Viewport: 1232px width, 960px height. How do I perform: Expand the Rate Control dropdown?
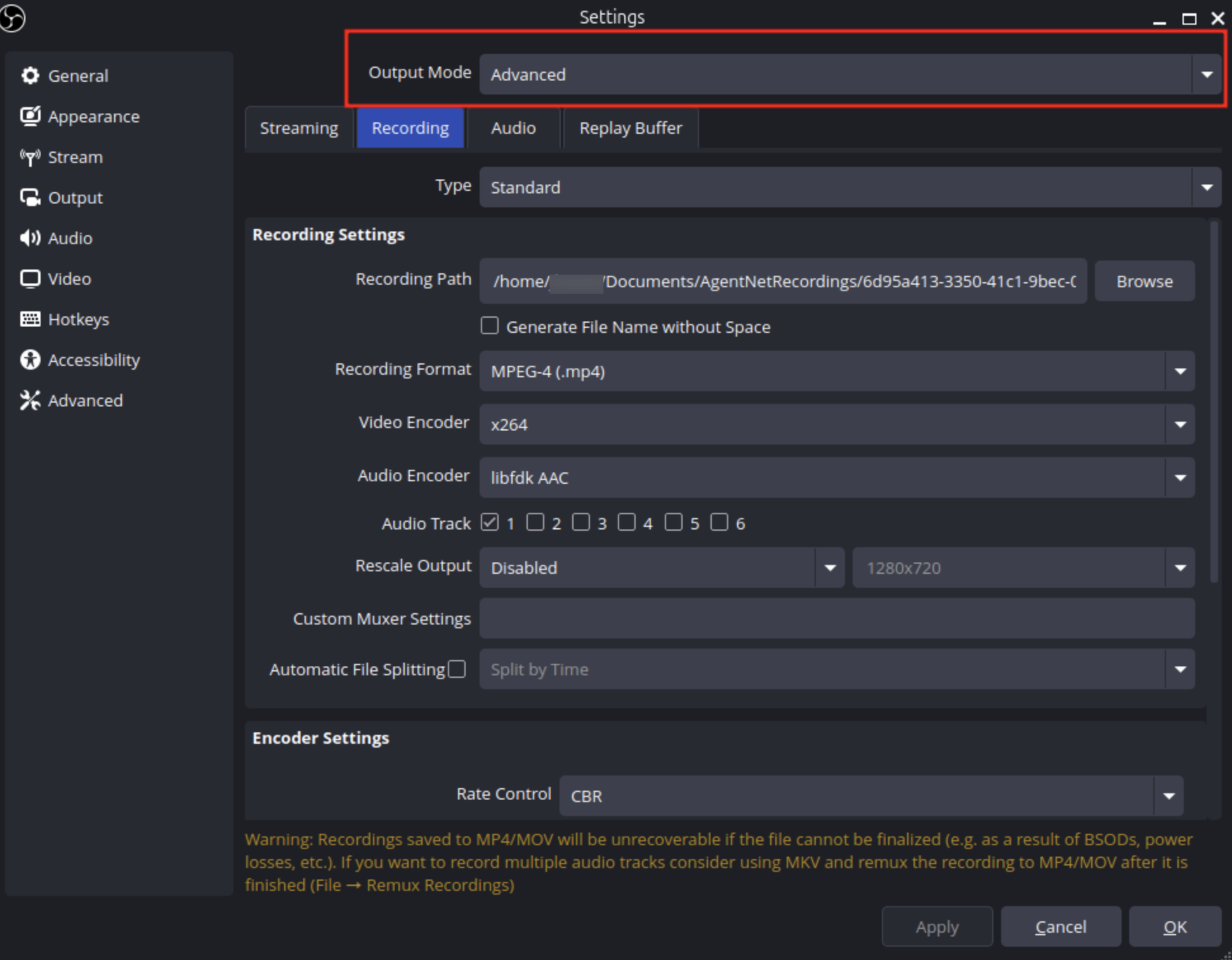pyautogui.click(x=871, y=795)
